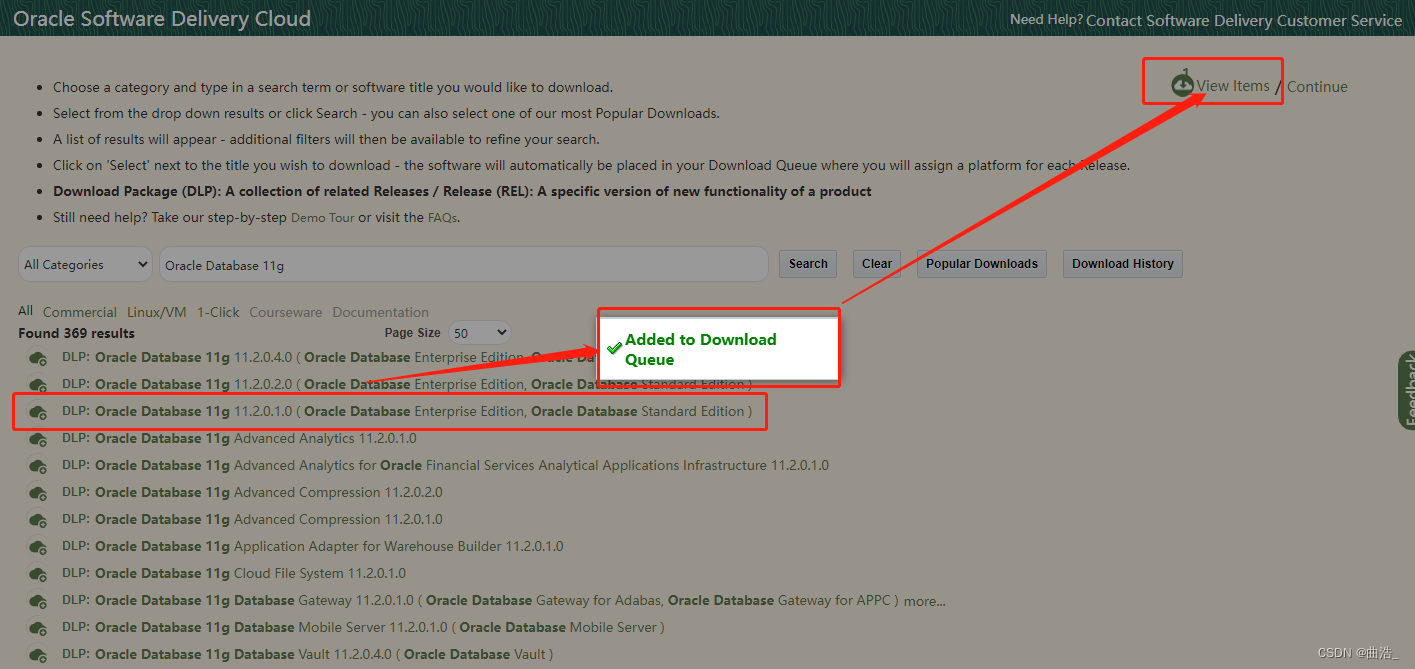Click the more... link on Database Gateway row
Viewport: 1415px width, 669px height.
click(x=924, y=601)
